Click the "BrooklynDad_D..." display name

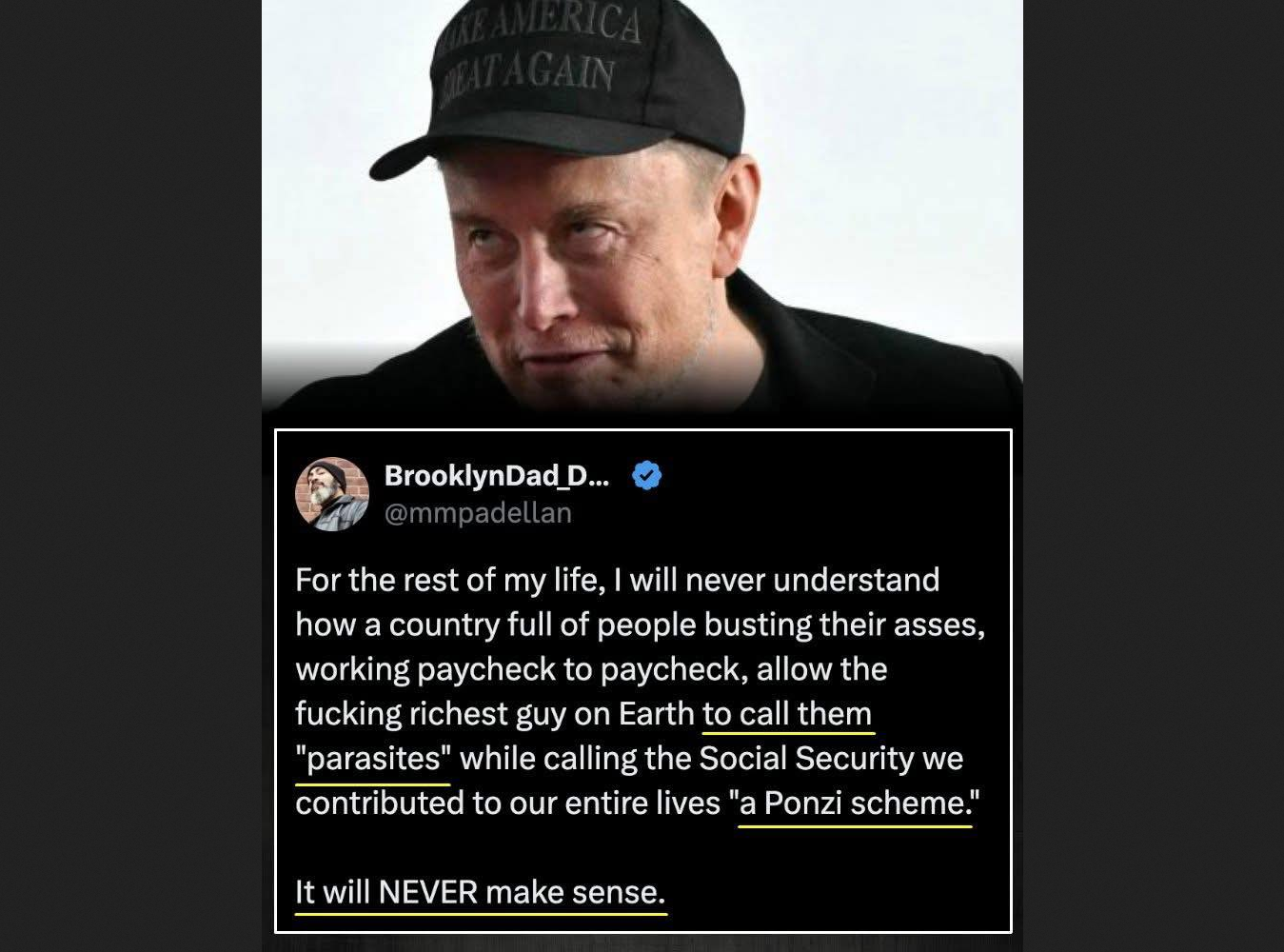pyautogui.click(x=496, y=475)
